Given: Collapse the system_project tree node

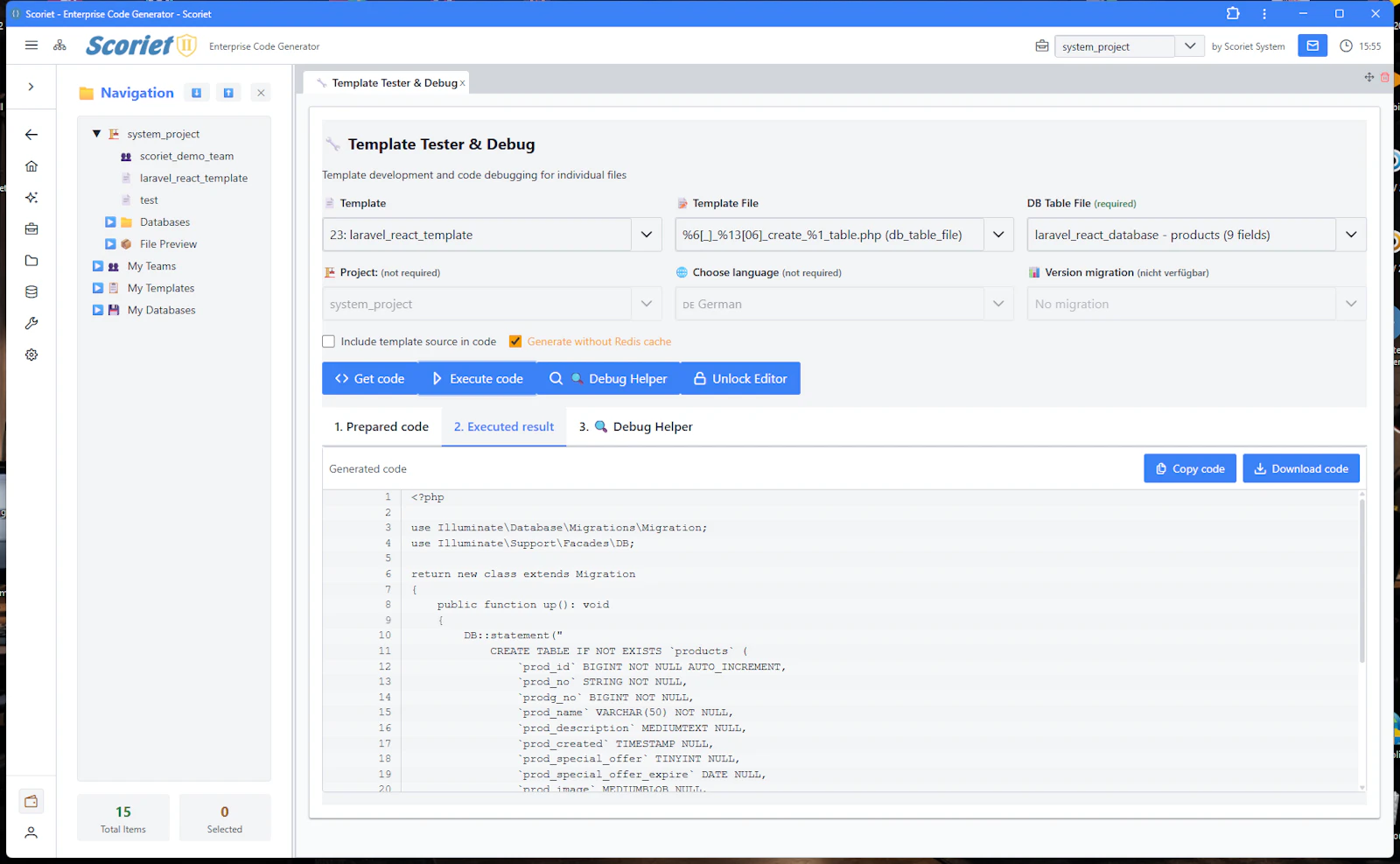Looking at the screenshot, I should (x=96, y=134).
